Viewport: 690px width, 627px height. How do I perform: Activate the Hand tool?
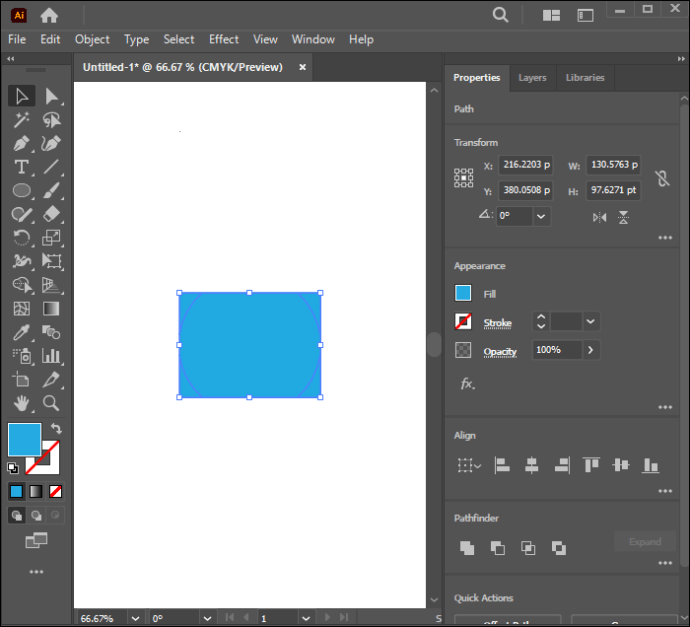(21, 403)
